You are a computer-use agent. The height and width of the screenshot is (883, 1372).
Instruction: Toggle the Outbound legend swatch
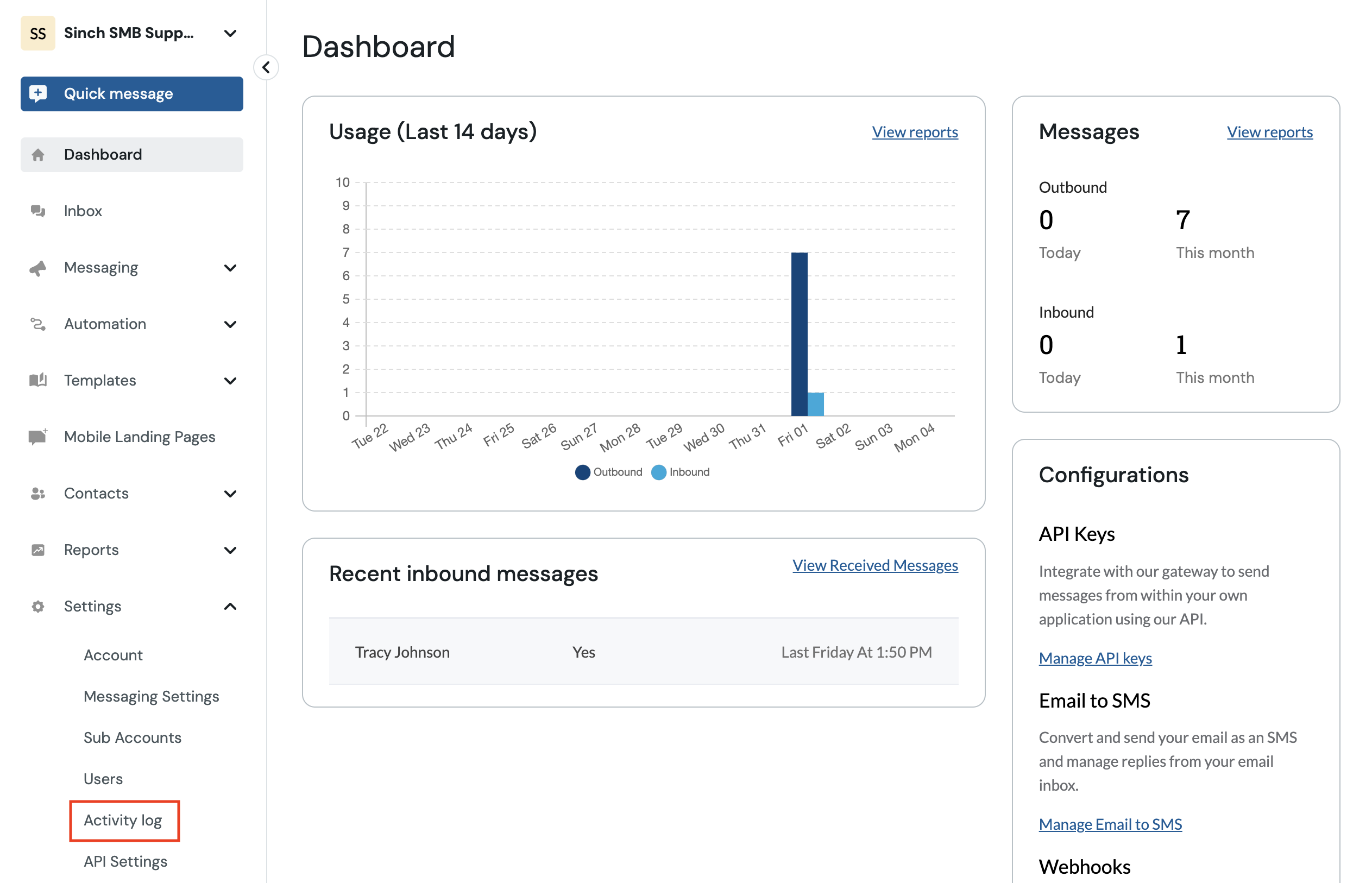tap(582, 472)
